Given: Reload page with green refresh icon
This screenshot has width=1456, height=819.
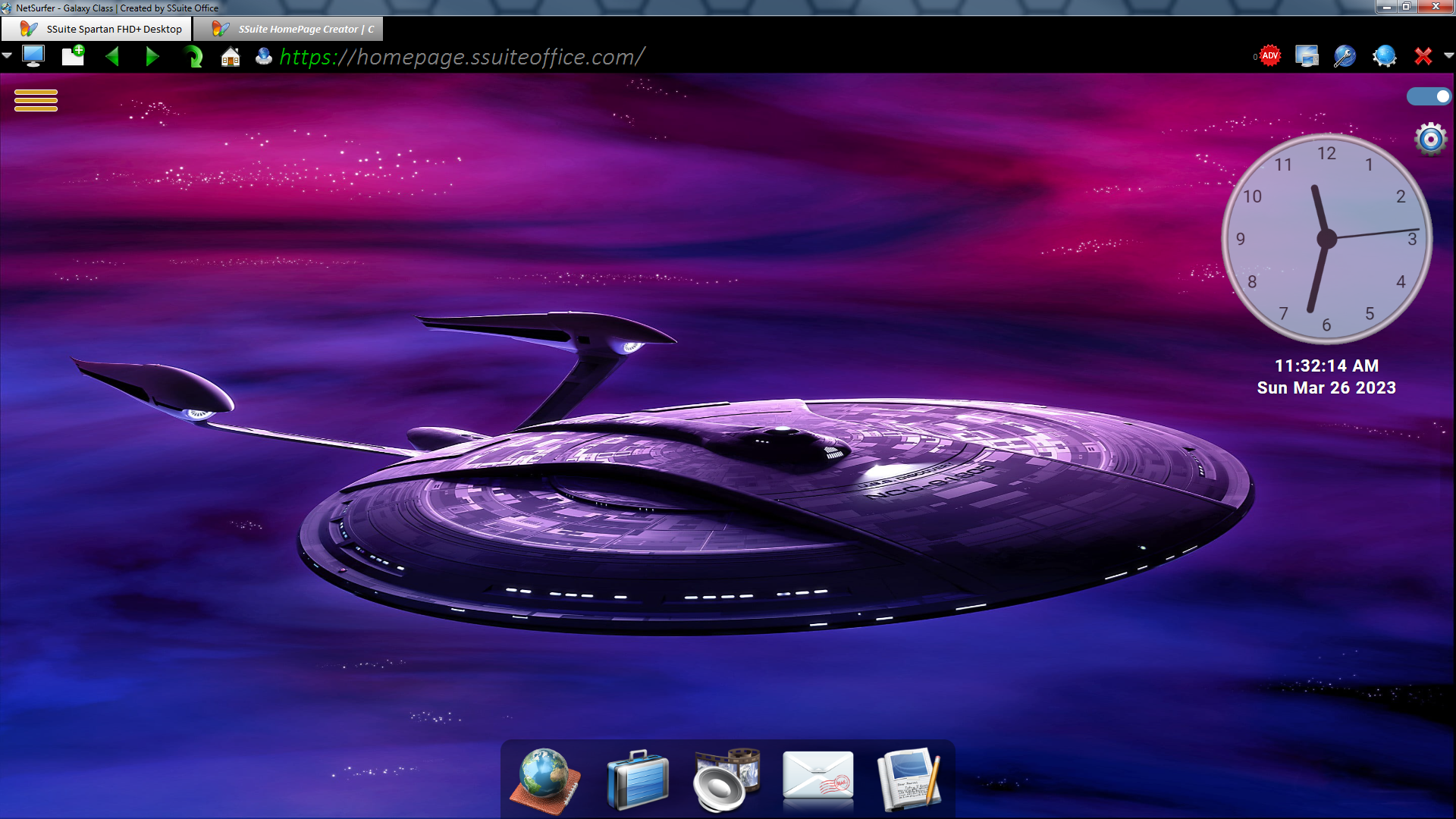Looking at the screenshot, I should click(193, 57).
